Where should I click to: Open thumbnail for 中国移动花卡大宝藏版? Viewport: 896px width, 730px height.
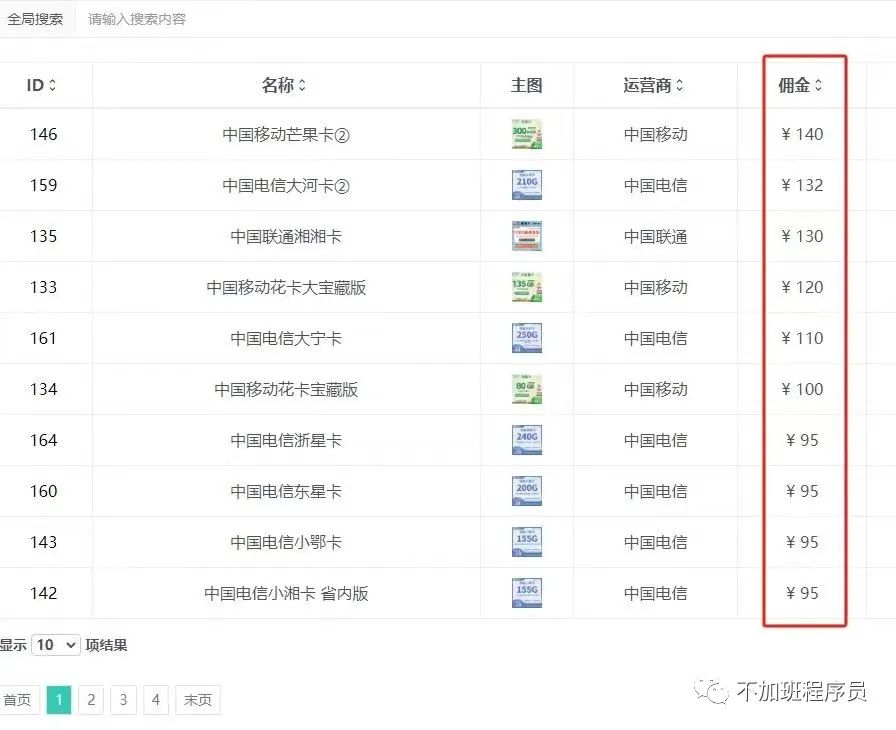click(x=526, y=287)
